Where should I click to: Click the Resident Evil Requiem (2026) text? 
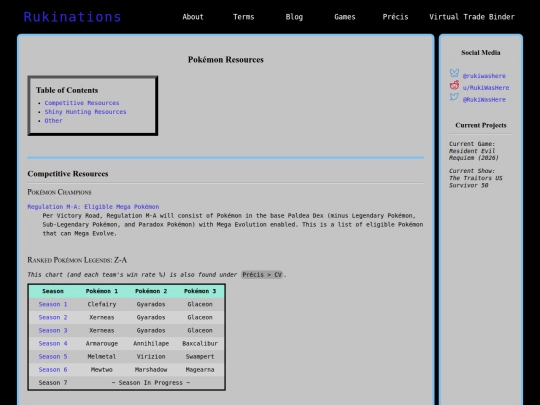(474, 155)
